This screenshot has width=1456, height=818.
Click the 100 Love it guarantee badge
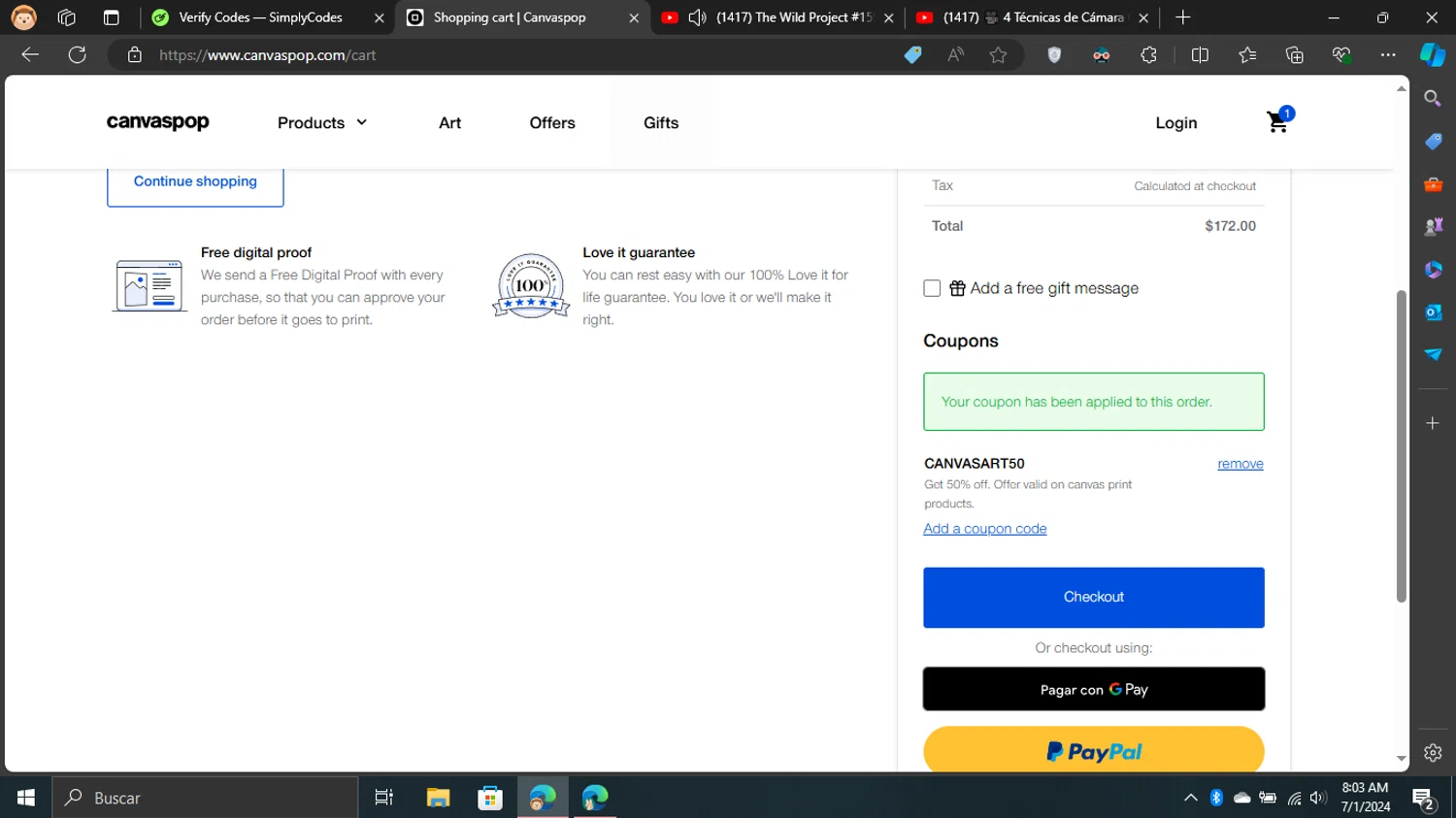point(531,285)
